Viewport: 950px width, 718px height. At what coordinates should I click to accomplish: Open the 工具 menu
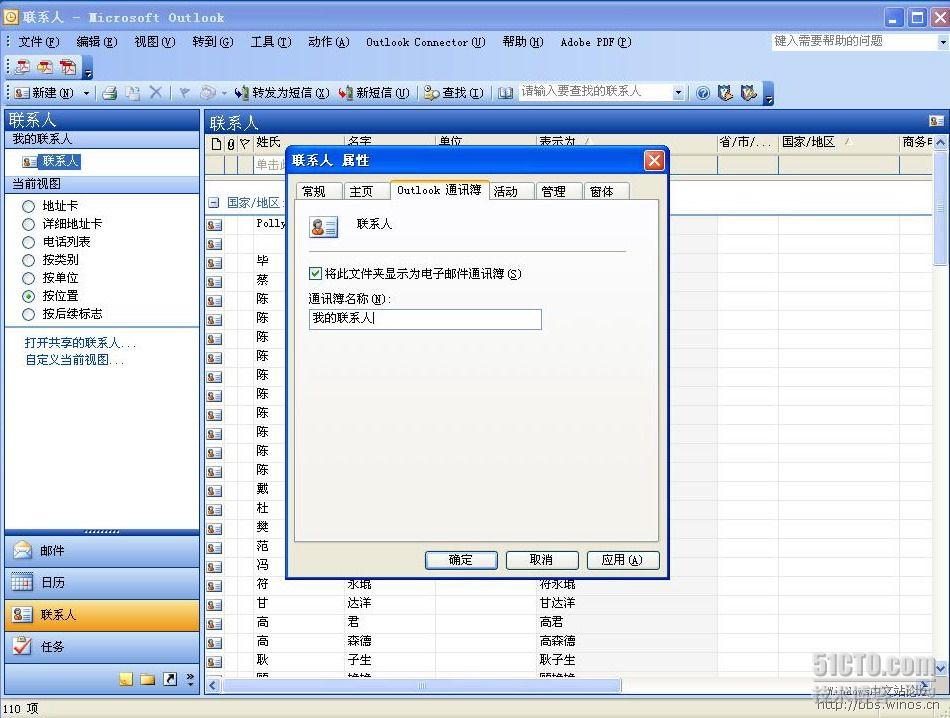pyautogui.click(x=271, y=42)
